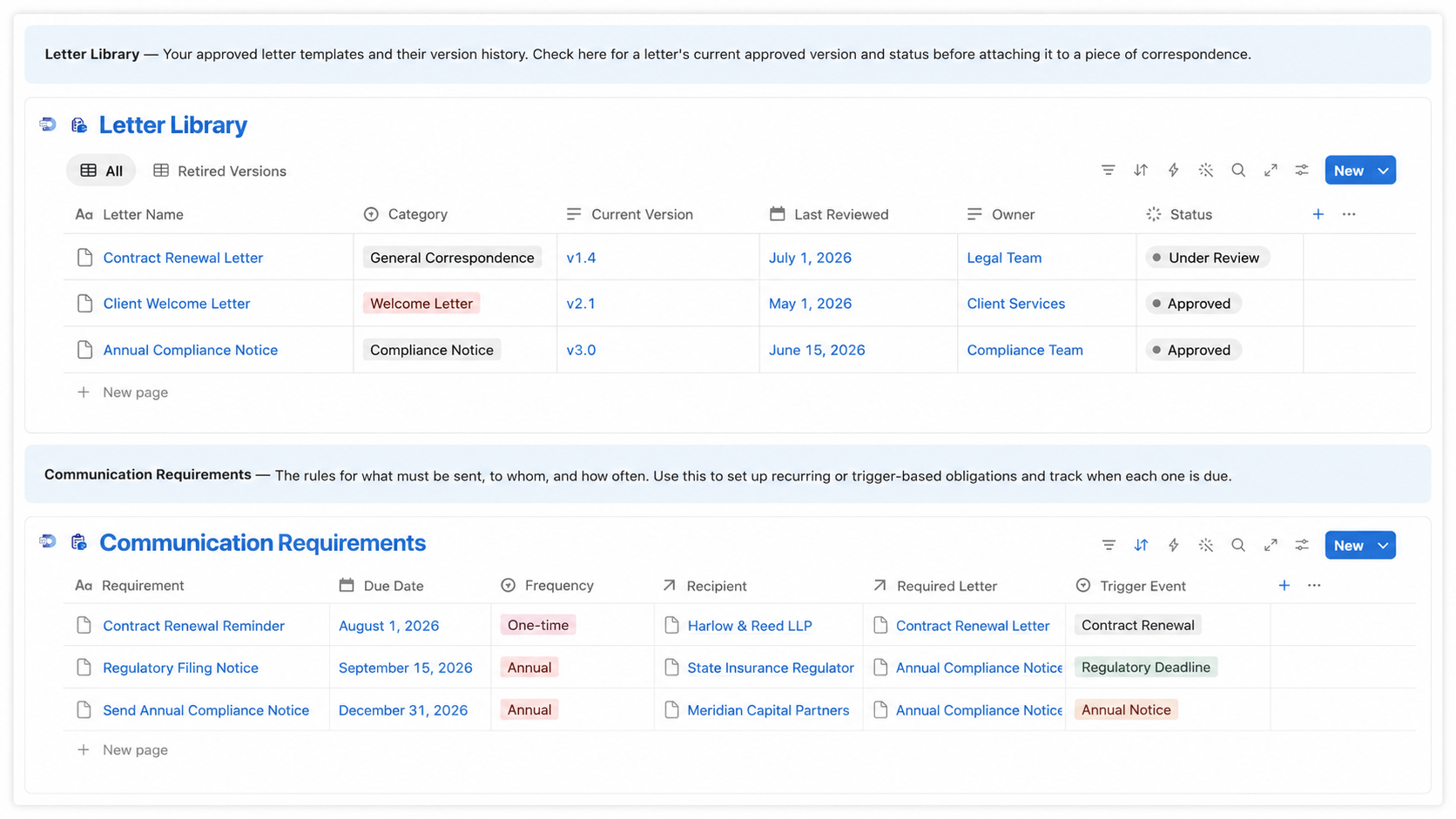Viewport: 1456px width, 819px height.
Task: Open Under Review status selector
Action: (x=1207, y=258)
